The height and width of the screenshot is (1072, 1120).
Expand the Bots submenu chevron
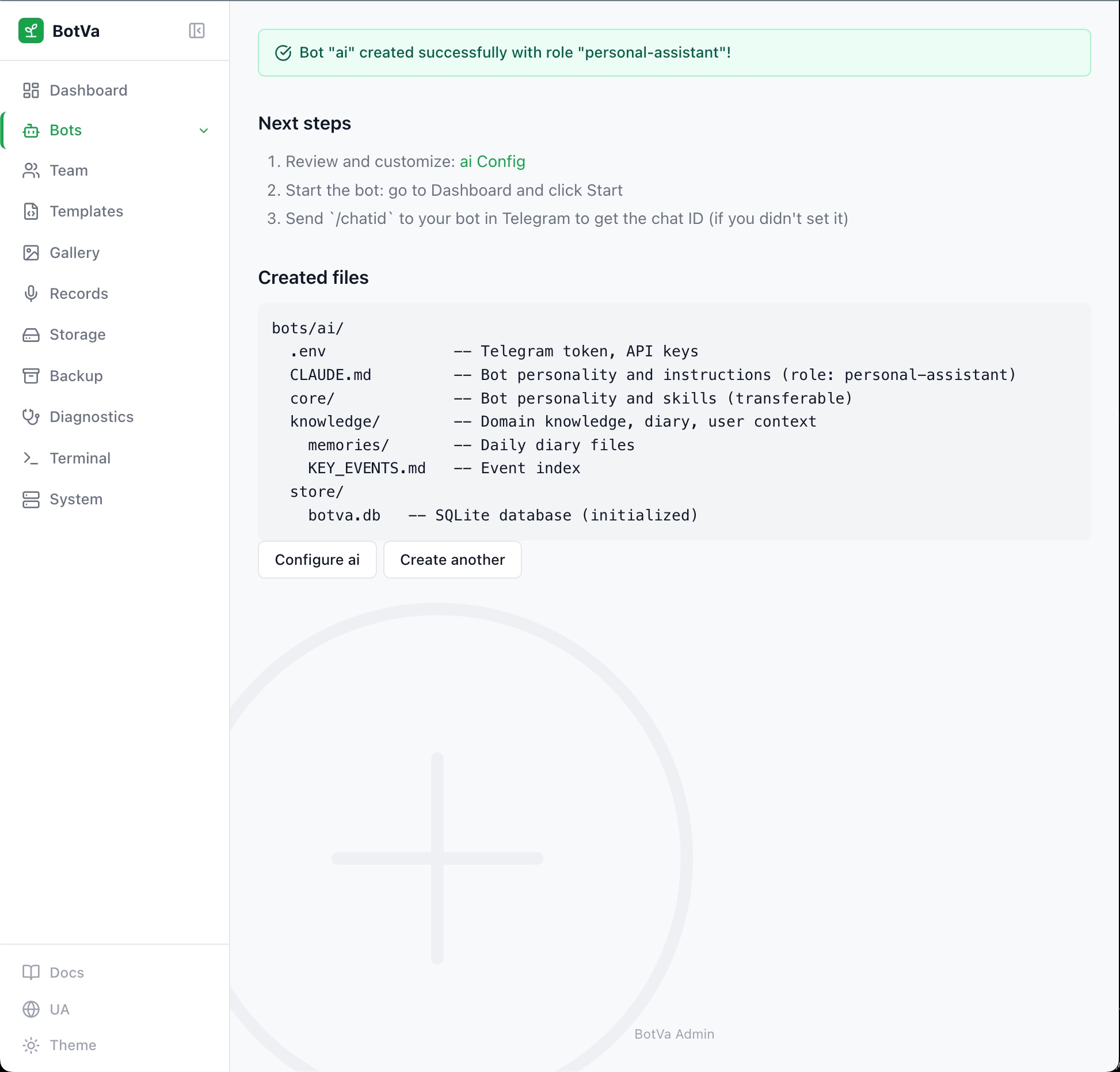tap(204, 131)
